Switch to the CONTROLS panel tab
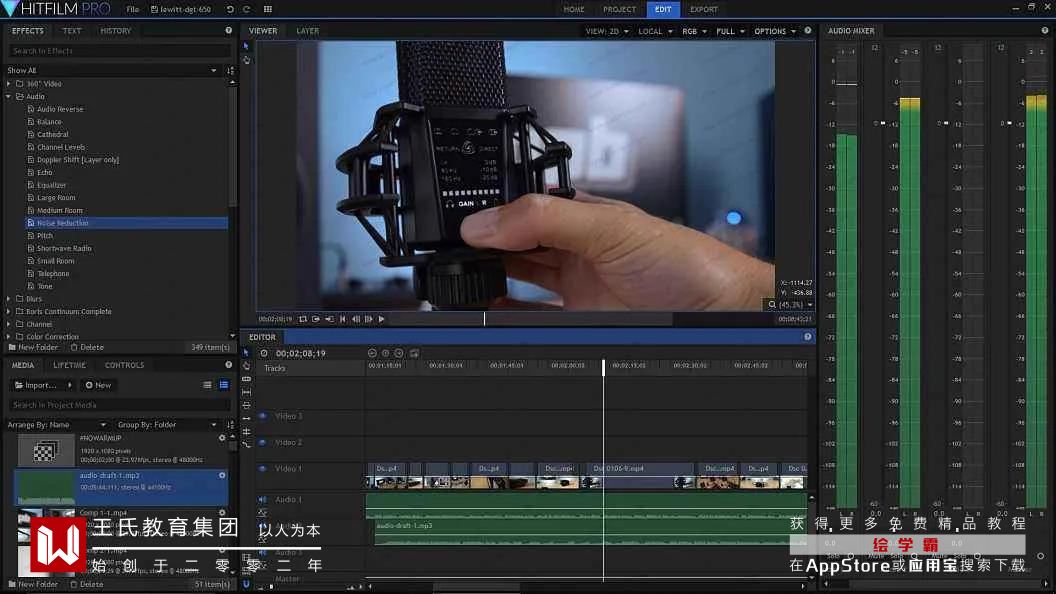The height and width of the screenshot is (594, 1056). (x=125, y=365)
